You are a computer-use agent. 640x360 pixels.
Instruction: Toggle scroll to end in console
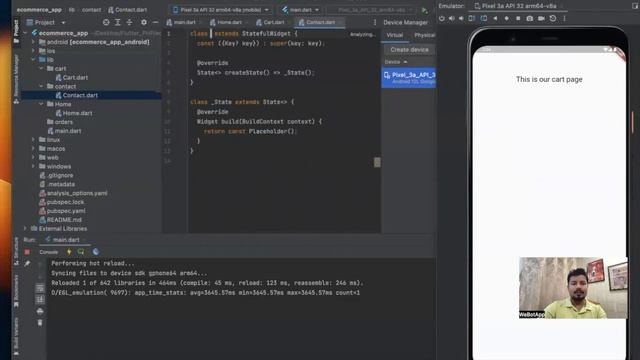tap(40, 300)
